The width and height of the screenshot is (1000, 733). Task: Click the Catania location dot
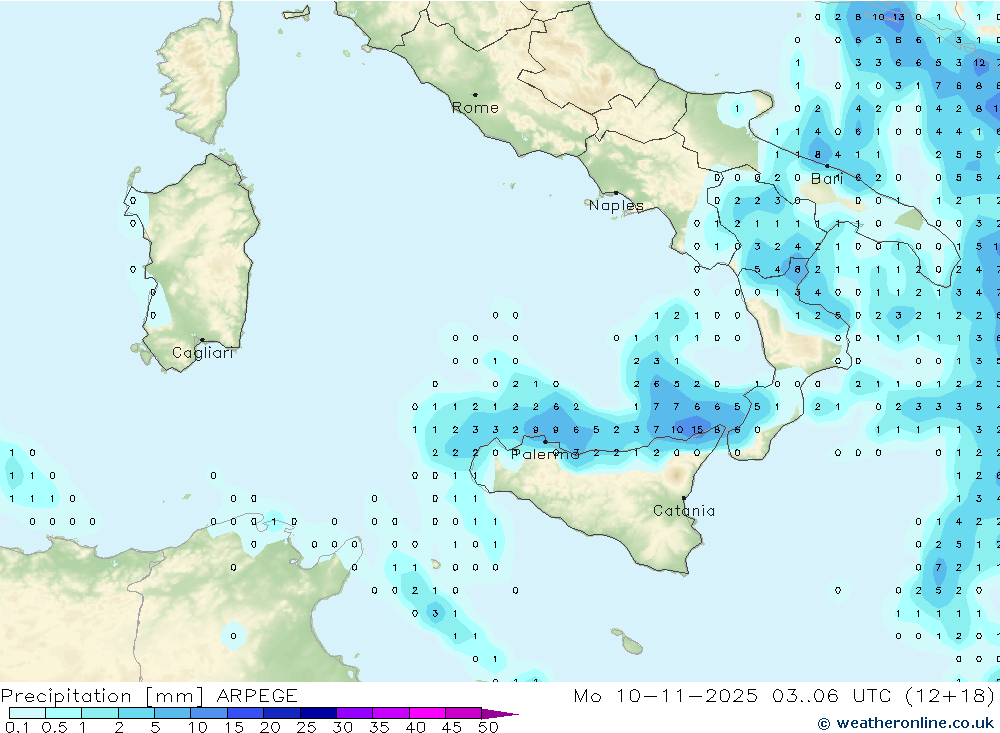click(x=684, y=498)
